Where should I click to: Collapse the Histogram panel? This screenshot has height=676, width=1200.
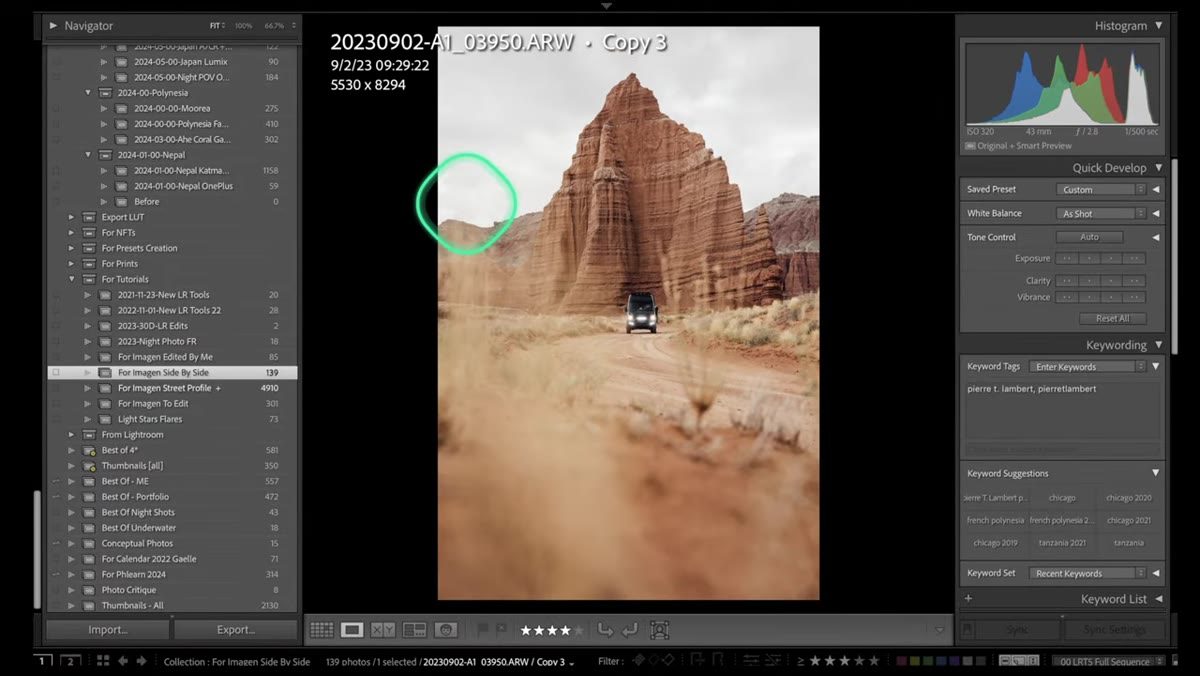point(1159,25)
